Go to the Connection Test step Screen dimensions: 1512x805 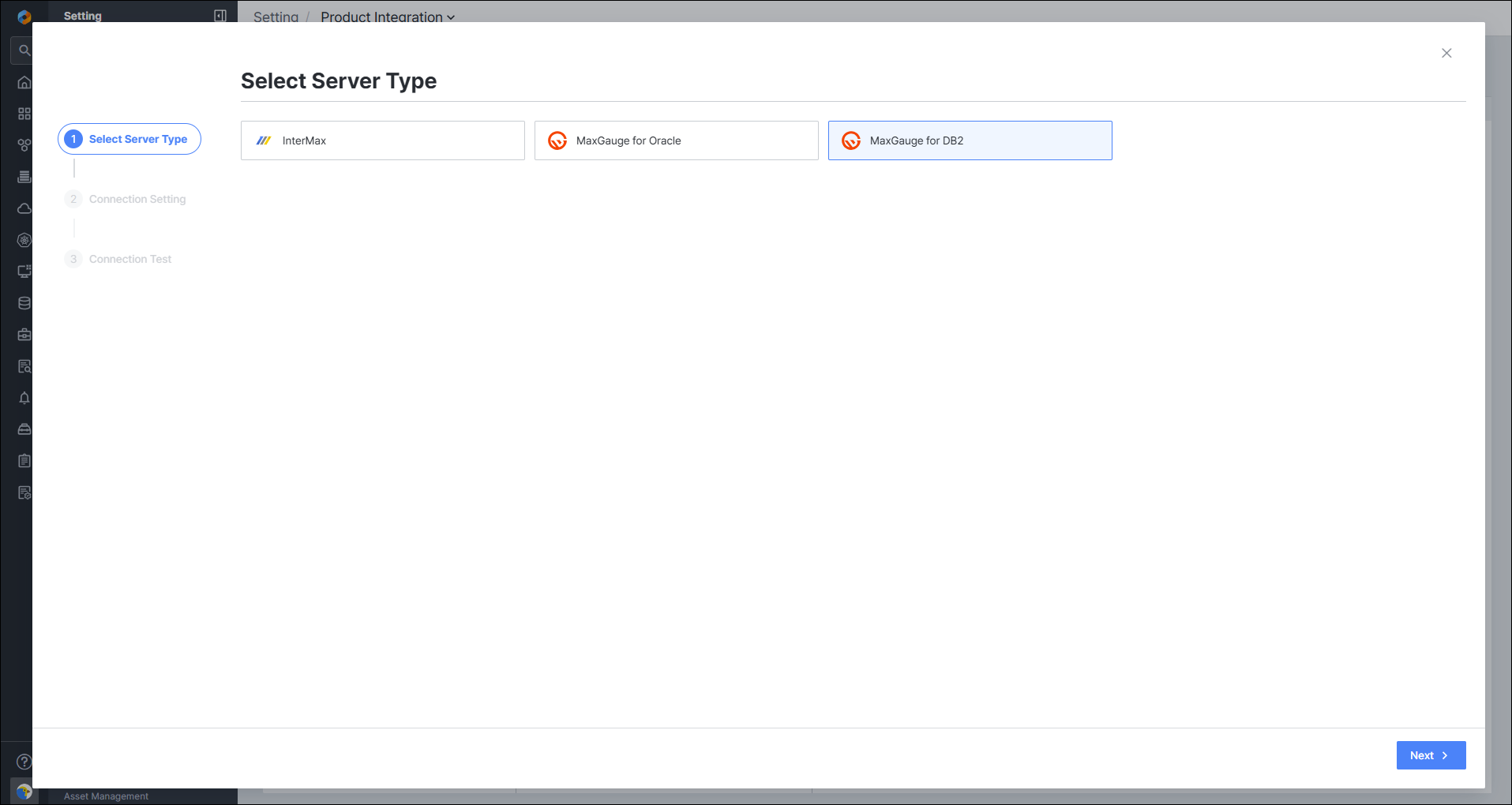click(x=118, y=259)
